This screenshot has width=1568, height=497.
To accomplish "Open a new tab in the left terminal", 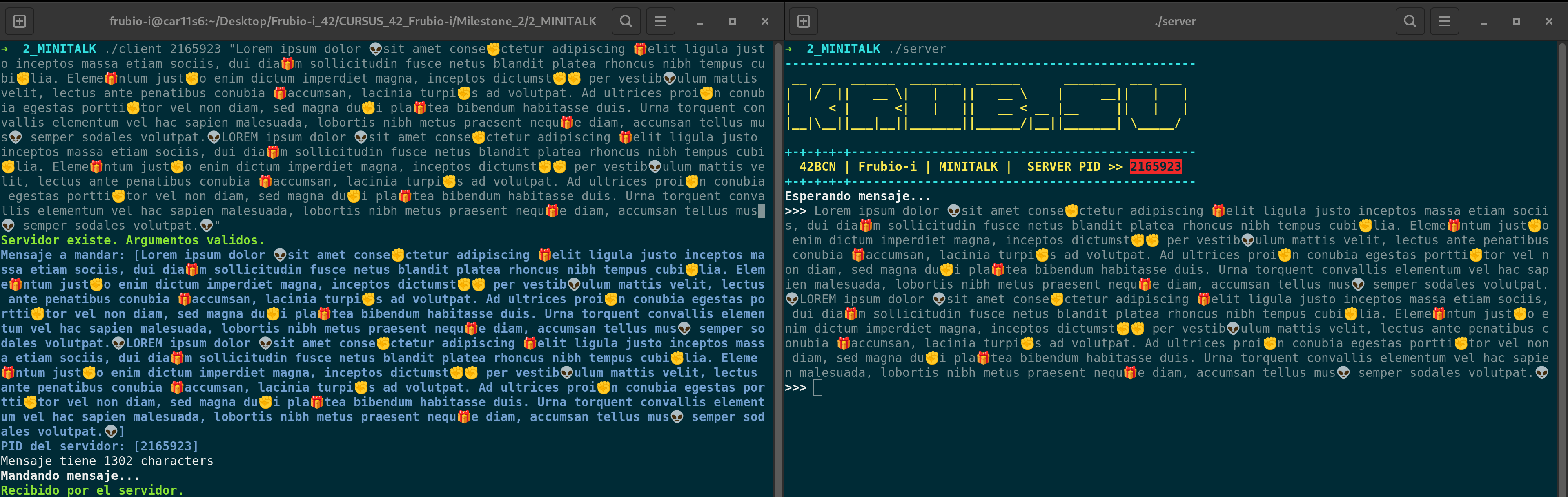I will tap(19, 21).
